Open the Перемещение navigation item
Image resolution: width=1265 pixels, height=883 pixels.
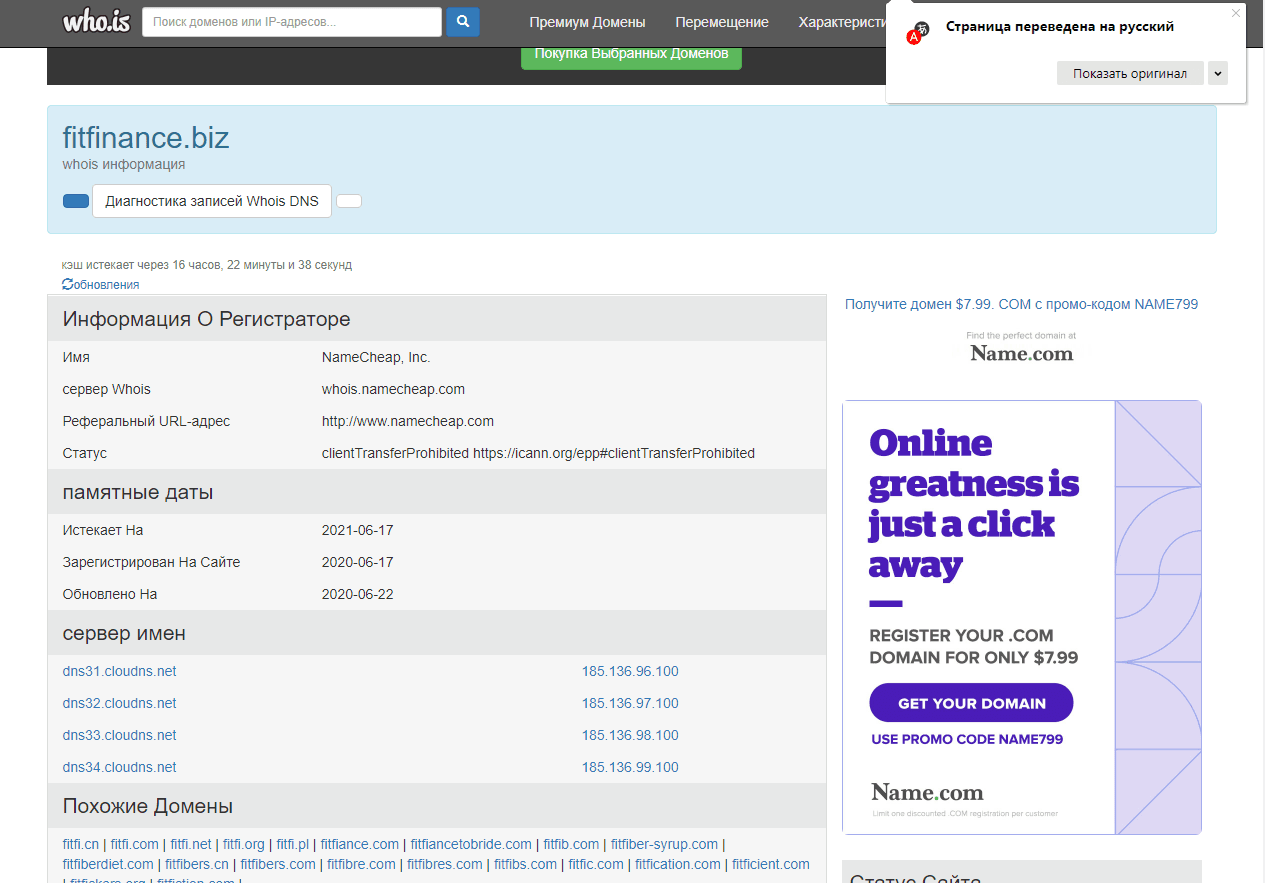[721, 22]
